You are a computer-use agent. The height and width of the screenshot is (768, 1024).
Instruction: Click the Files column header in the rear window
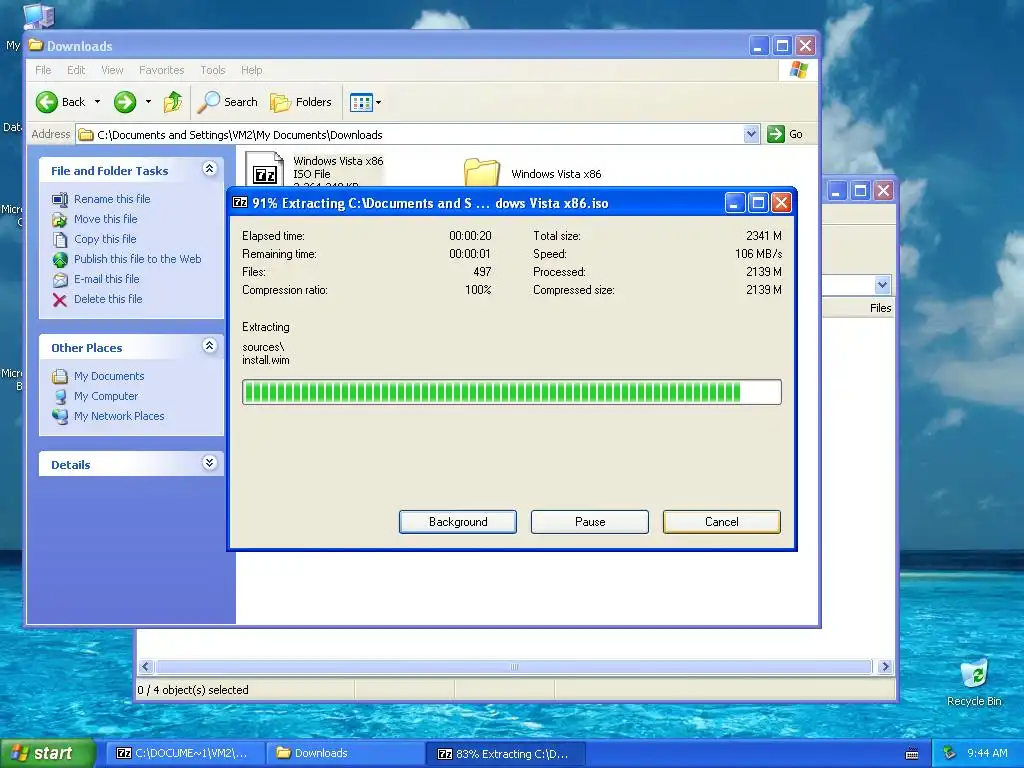[x=880, y=308]
